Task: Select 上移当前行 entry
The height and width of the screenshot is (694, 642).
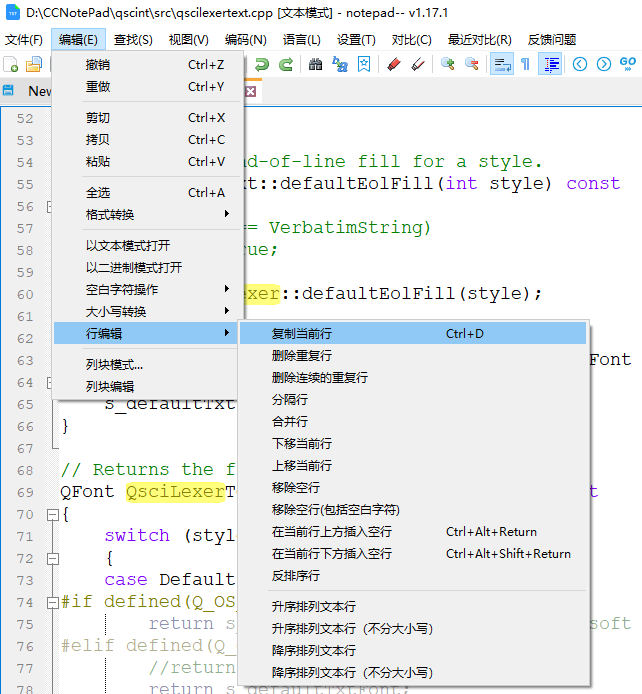Action: [413, 466]
